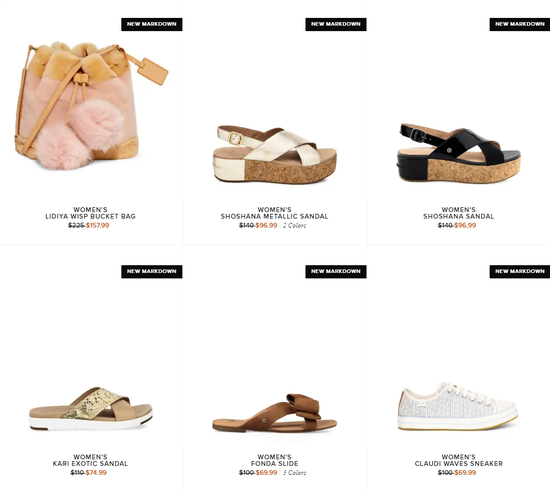
Task: Open the Lidiya Wisp Bucket Bag image
Action: point(91,106)
